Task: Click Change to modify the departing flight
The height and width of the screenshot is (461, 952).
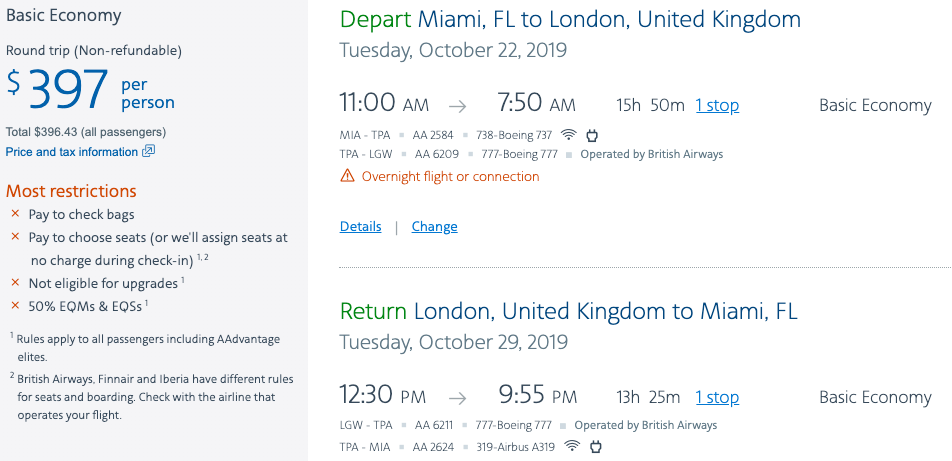Action: point(434,227)
